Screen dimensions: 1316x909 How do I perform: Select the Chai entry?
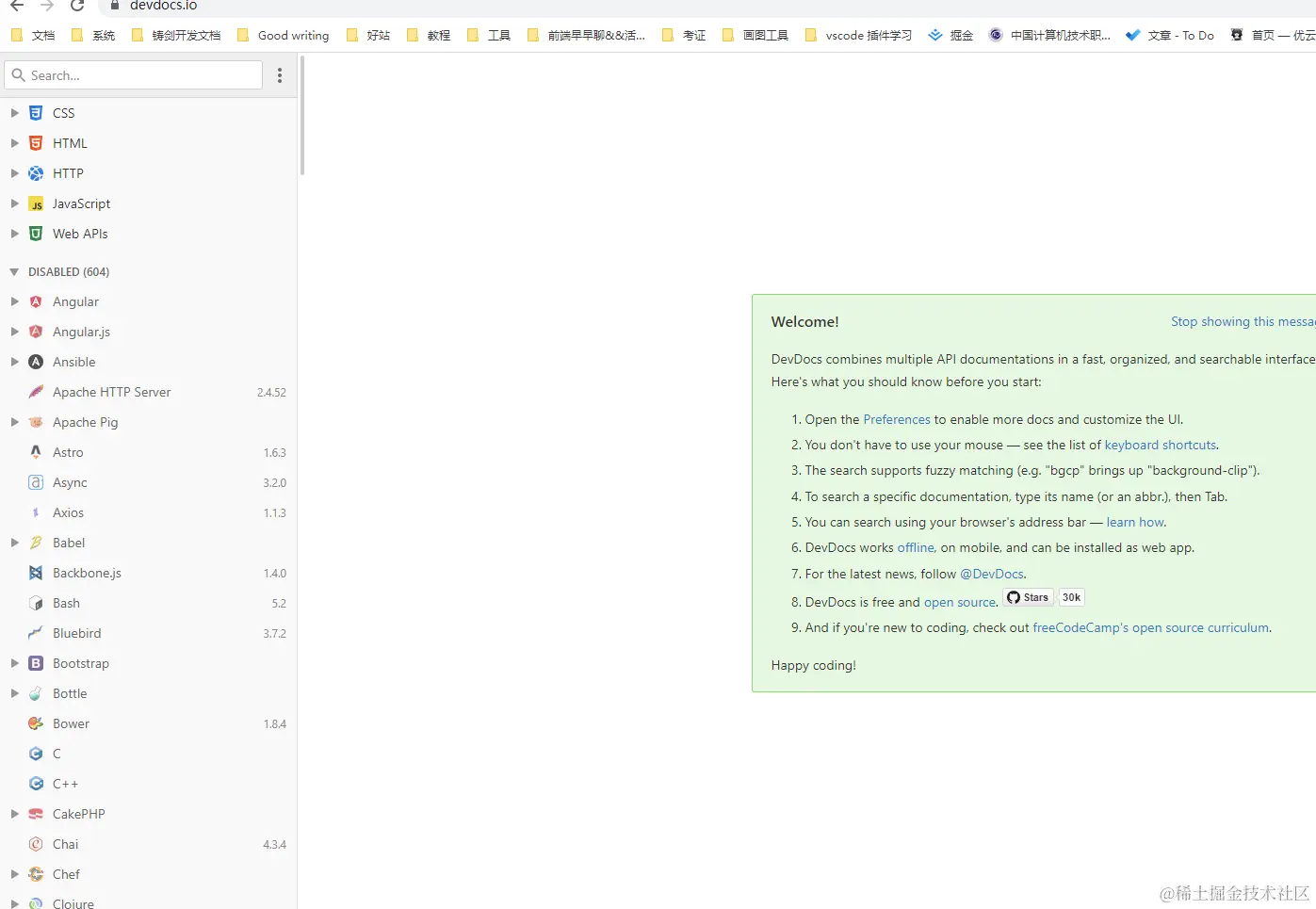click(x=148, y=844)
